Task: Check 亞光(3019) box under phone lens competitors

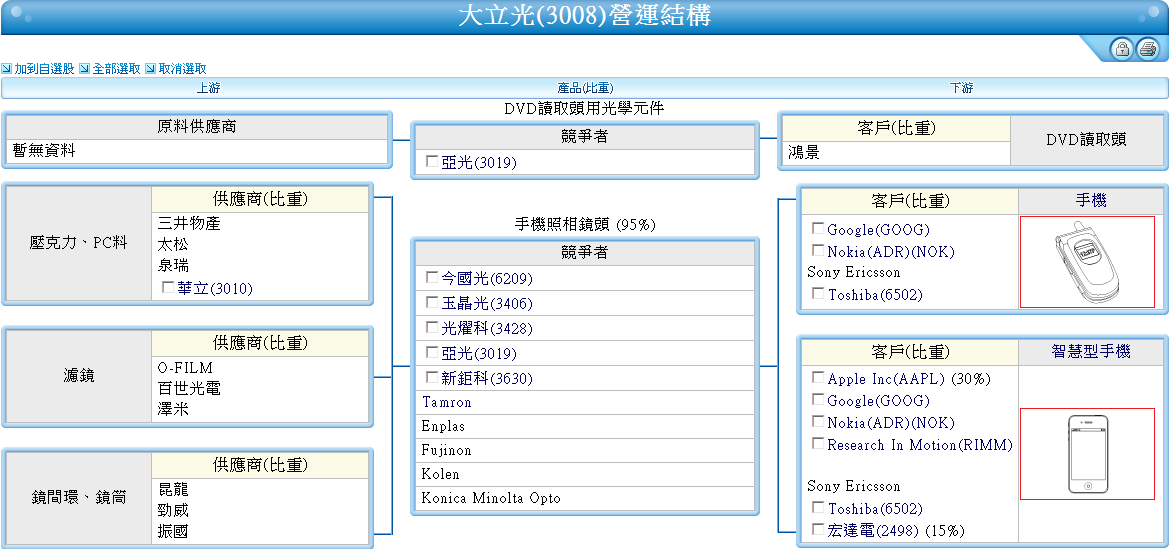Action: [x=431, y=353]
